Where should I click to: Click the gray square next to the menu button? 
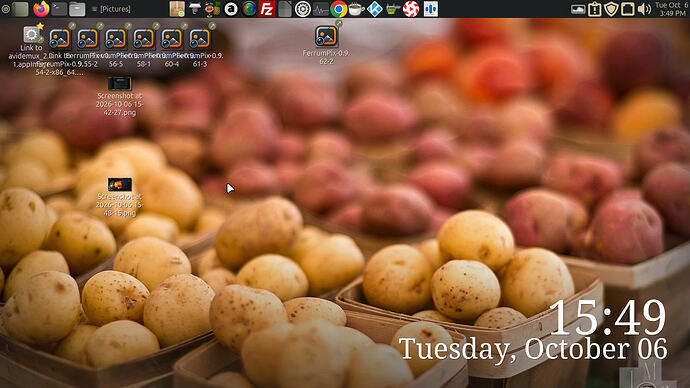[20, 9]
